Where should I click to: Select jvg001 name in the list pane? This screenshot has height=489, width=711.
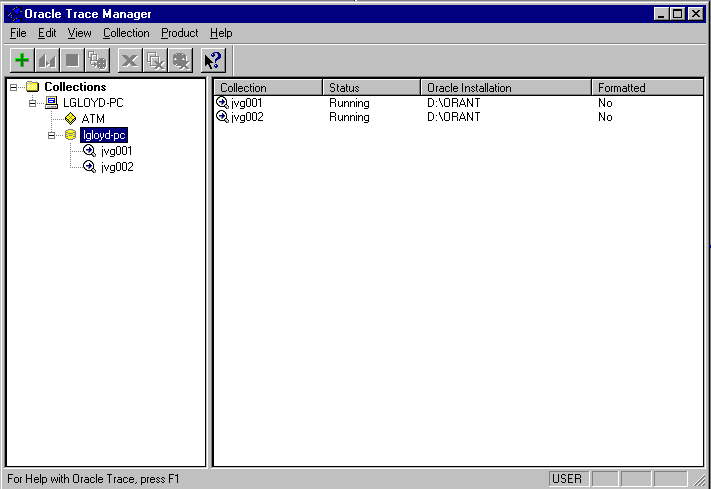point(247,103)
